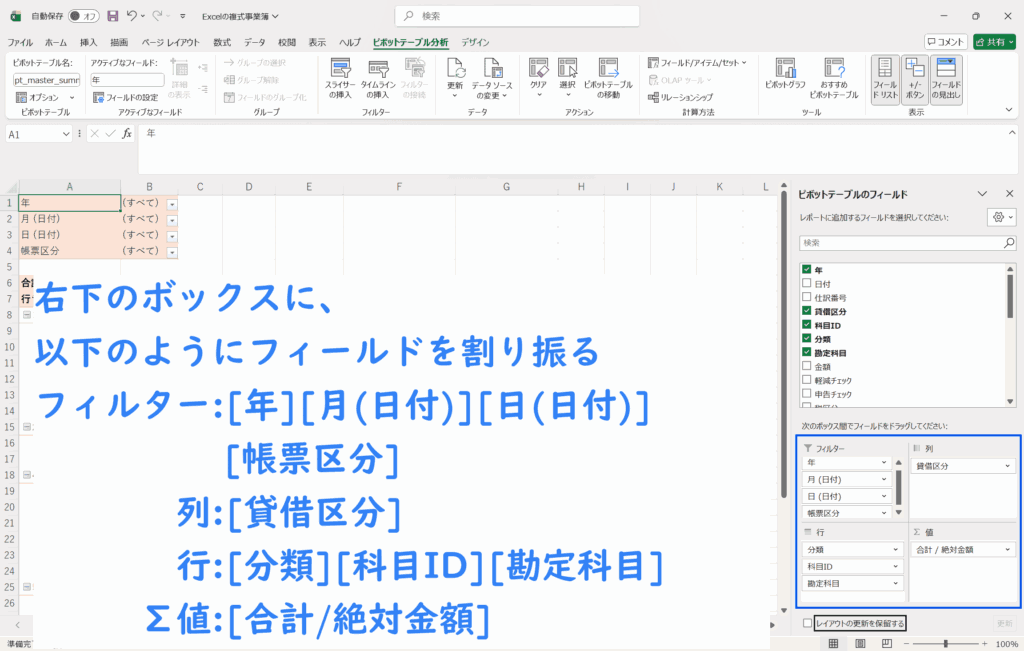
Task: Click the コメント (Comments) button
Action: (945, 42)
